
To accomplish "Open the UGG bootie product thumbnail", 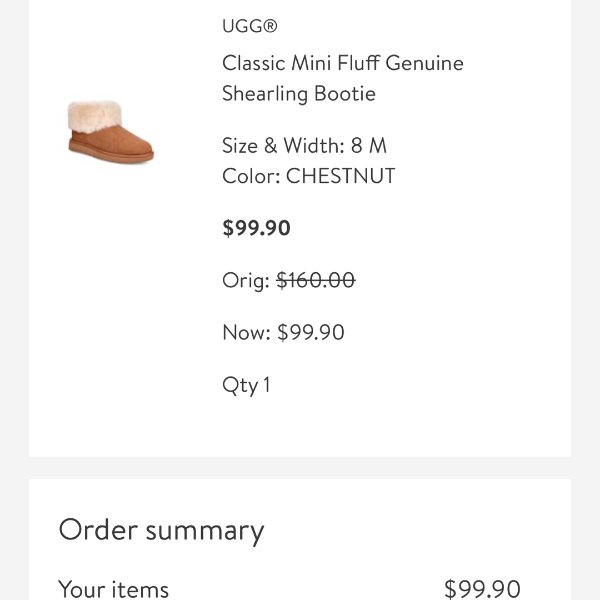I will [x=111, y=131].
